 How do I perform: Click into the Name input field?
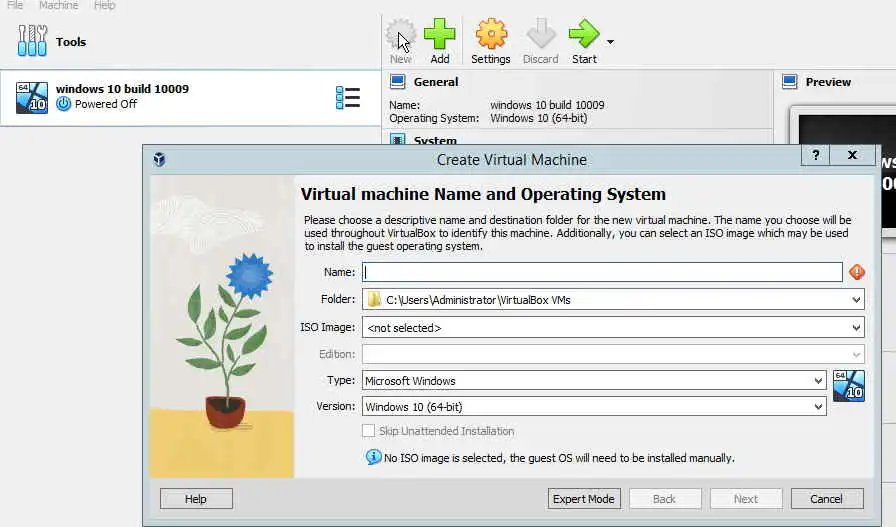[x=602, y=272]
